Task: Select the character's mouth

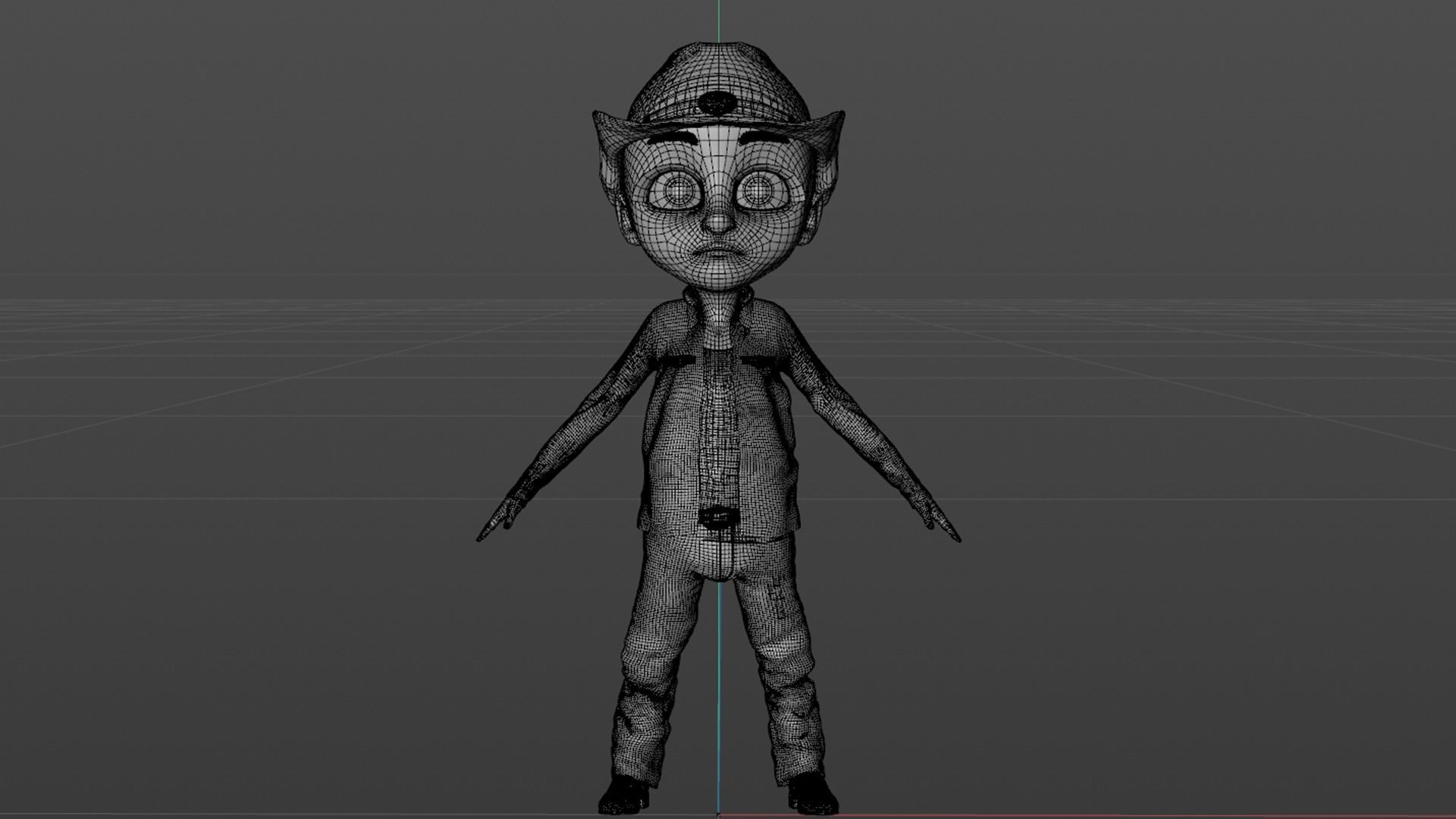Action: pyautogui.click(x=718, y=253)
